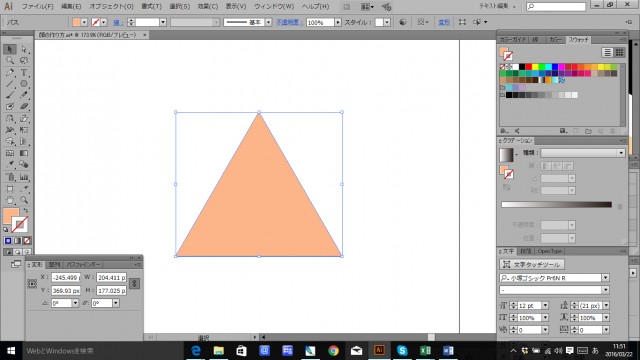The width and height of the screenshot is (640, 360).
Task: Switch Swatches panel to thumbnail view
Action: pyautogui.click(x=619, y=52)
